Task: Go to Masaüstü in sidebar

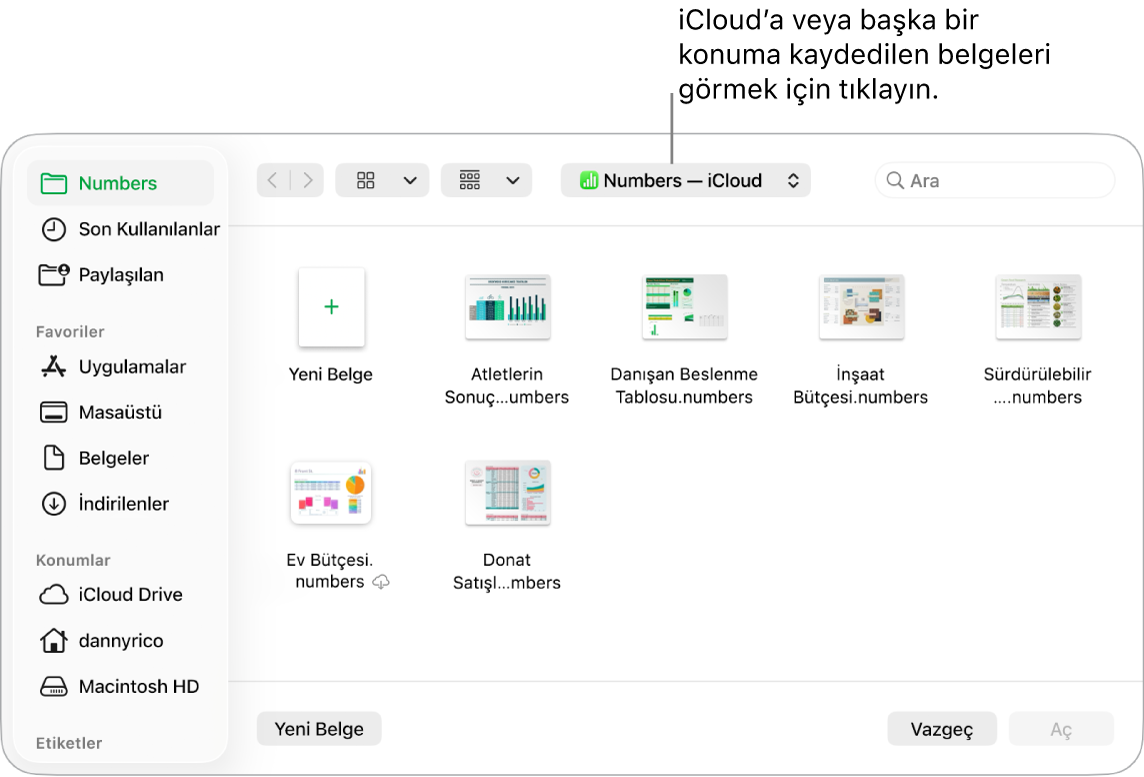Action: (x=120, y=412)
